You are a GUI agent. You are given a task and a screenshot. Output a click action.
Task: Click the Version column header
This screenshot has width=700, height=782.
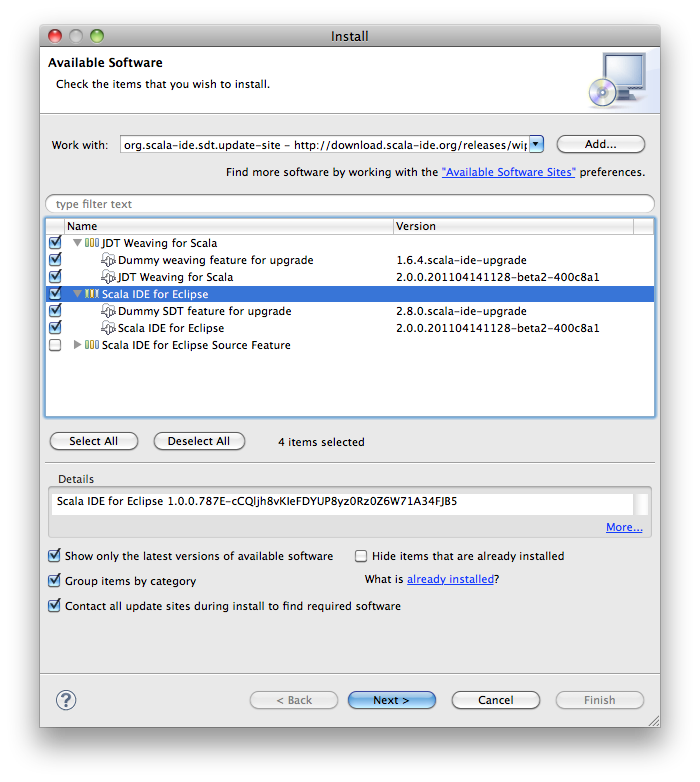(x=514, y=226)
